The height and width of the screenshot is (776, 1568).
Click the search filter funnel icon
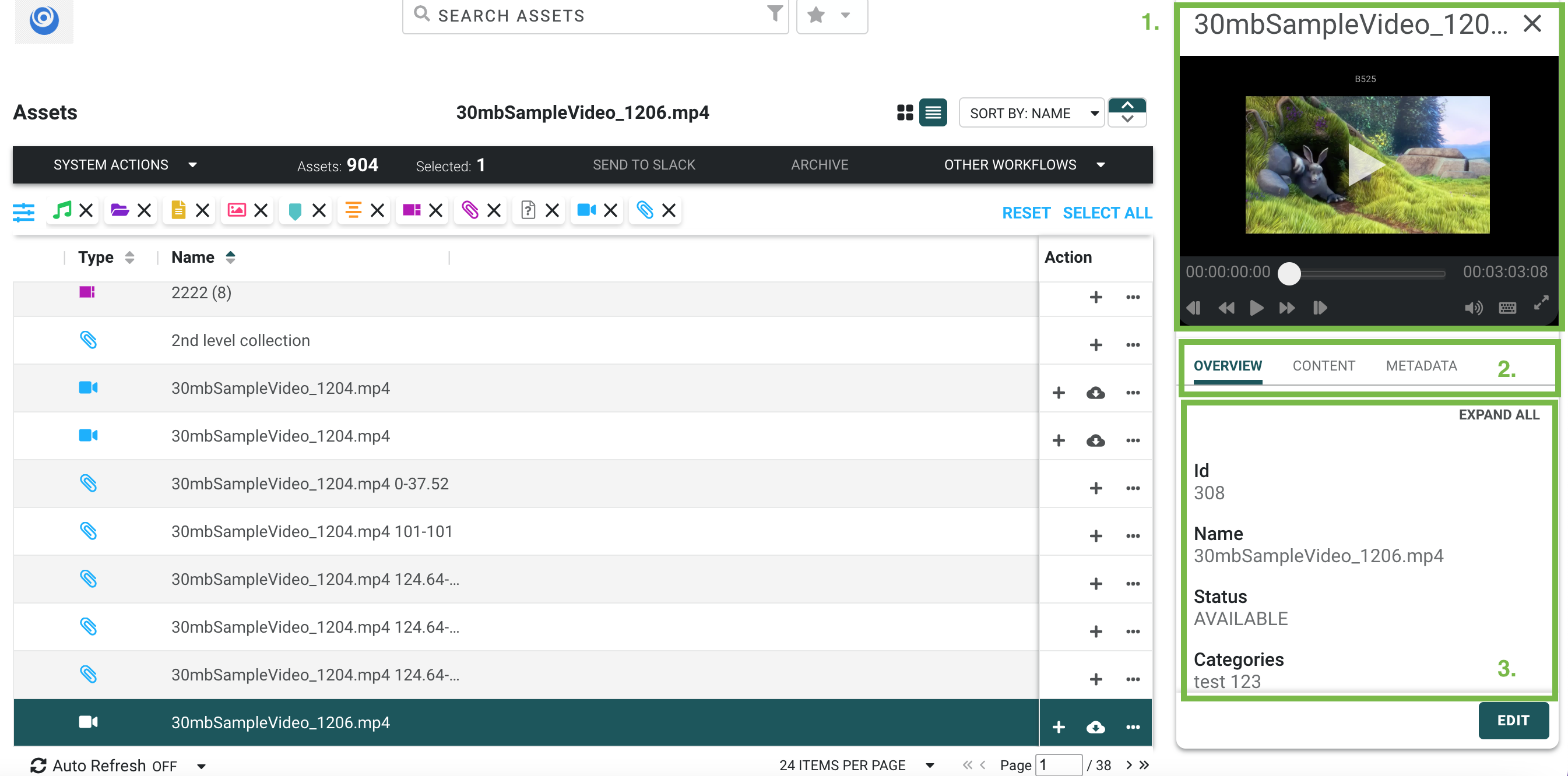point(774,13)
